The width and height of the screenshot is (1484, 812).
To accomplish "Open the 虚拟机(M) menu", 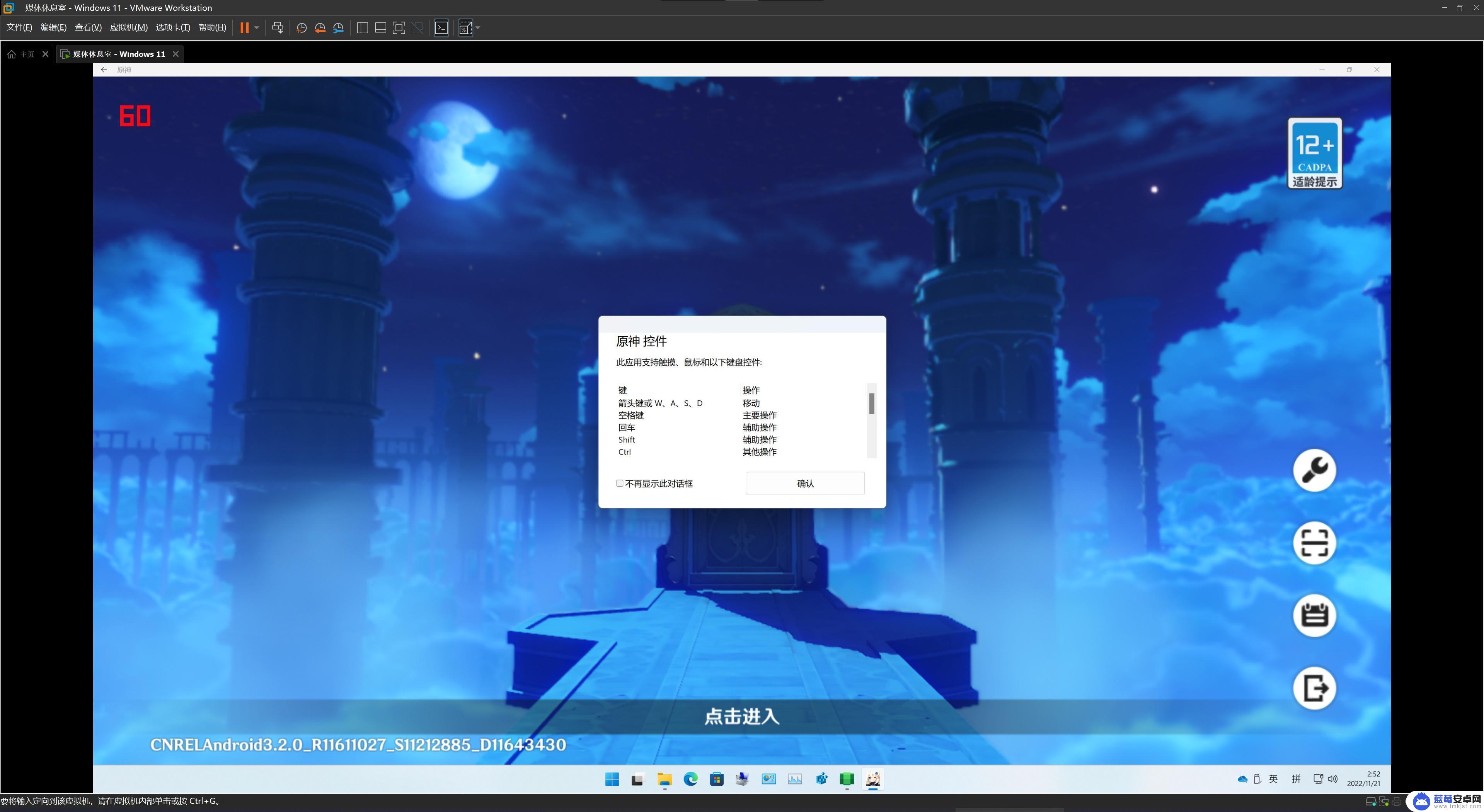I will [128, 28].
